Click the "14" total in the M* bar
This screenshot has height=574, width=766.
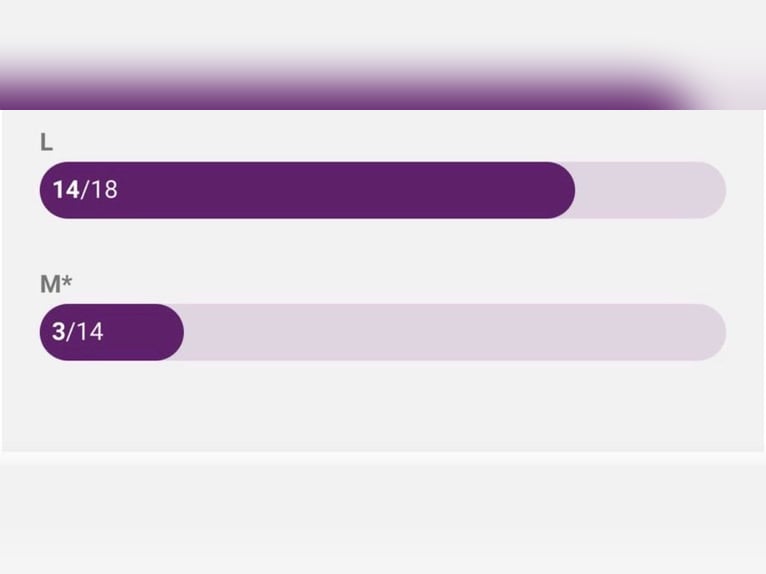point(89,331)
